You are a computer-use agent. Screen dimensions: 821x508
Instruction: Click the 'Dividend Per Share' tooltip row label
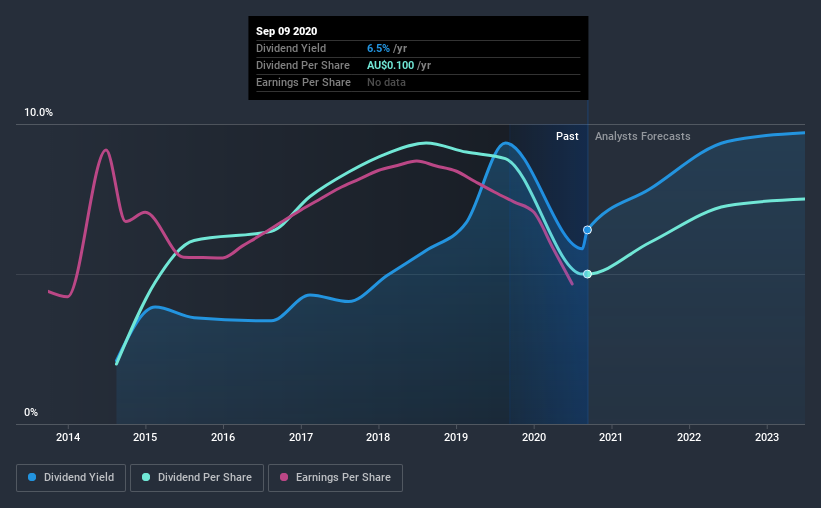[303, 65]
